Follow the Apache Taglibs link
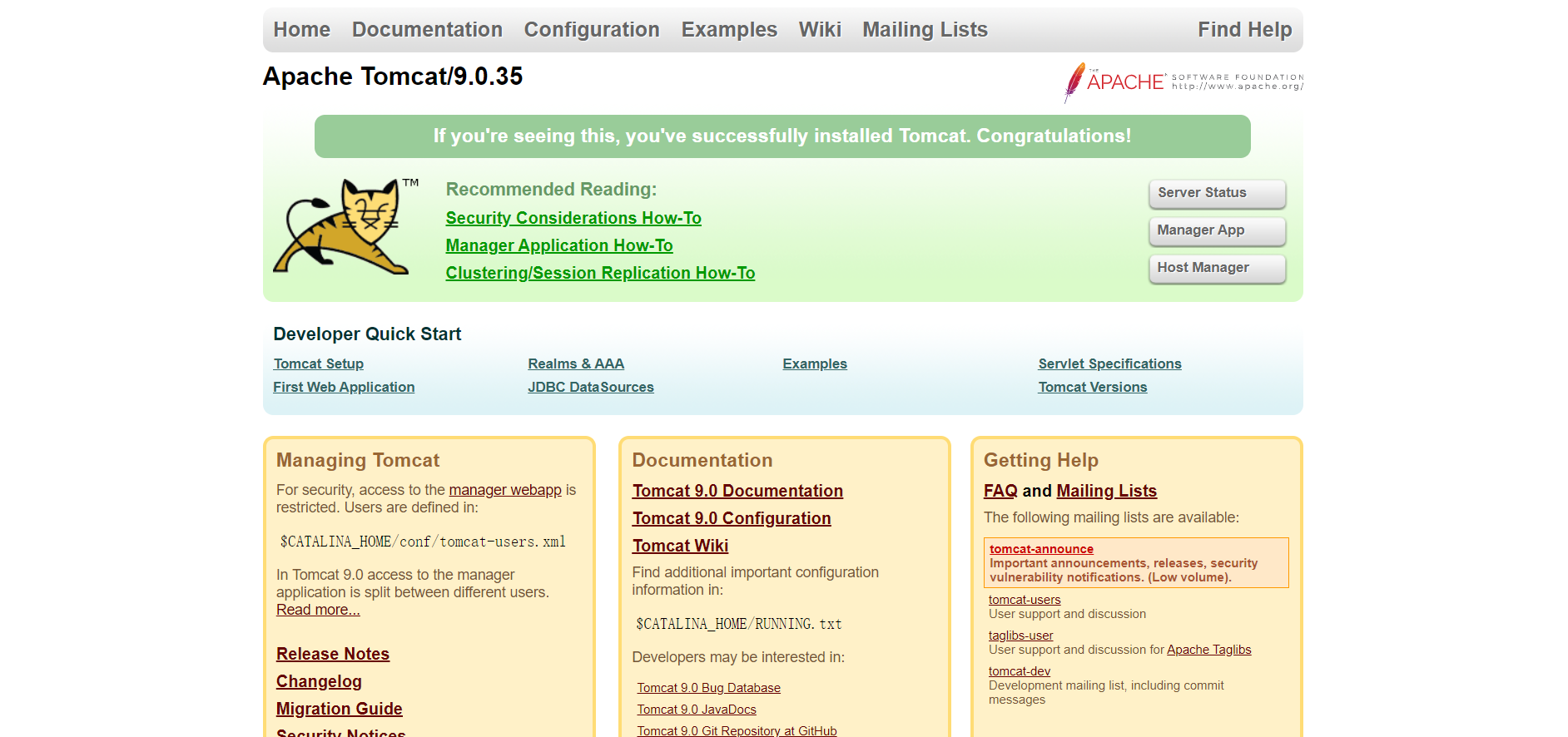 (x=1208, y=650)
